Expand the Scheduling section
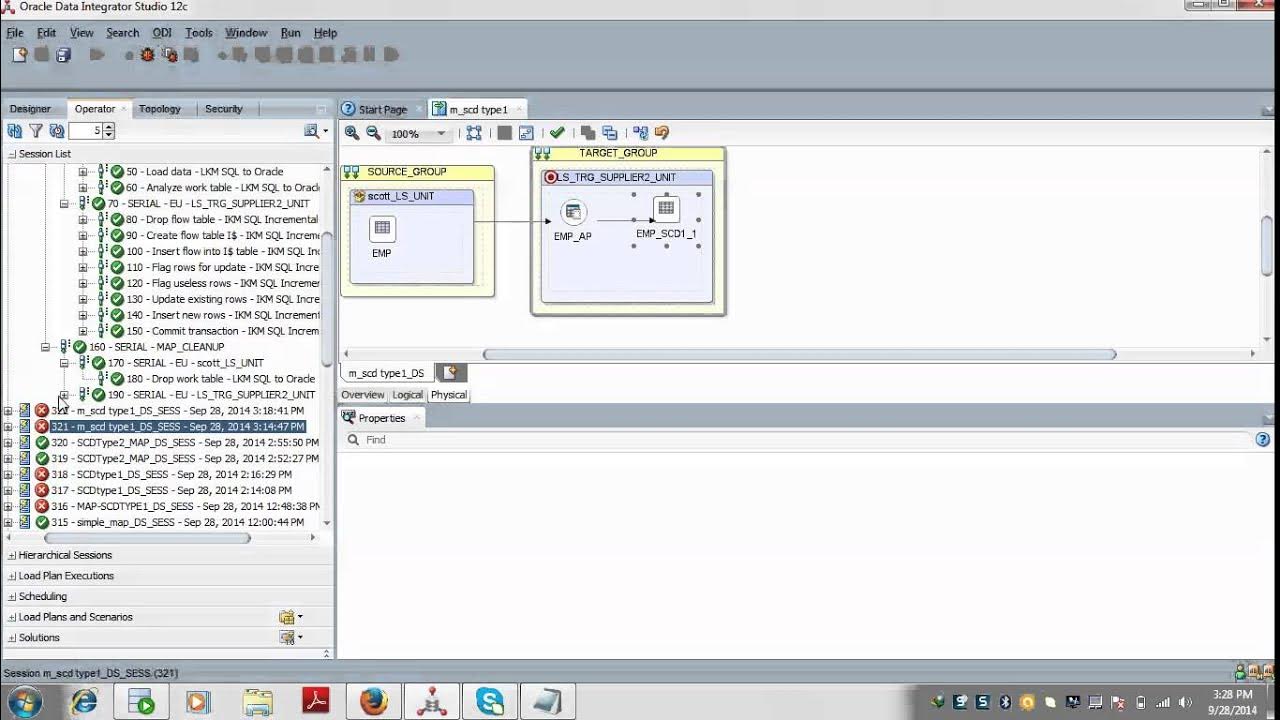 pos(12,596)
